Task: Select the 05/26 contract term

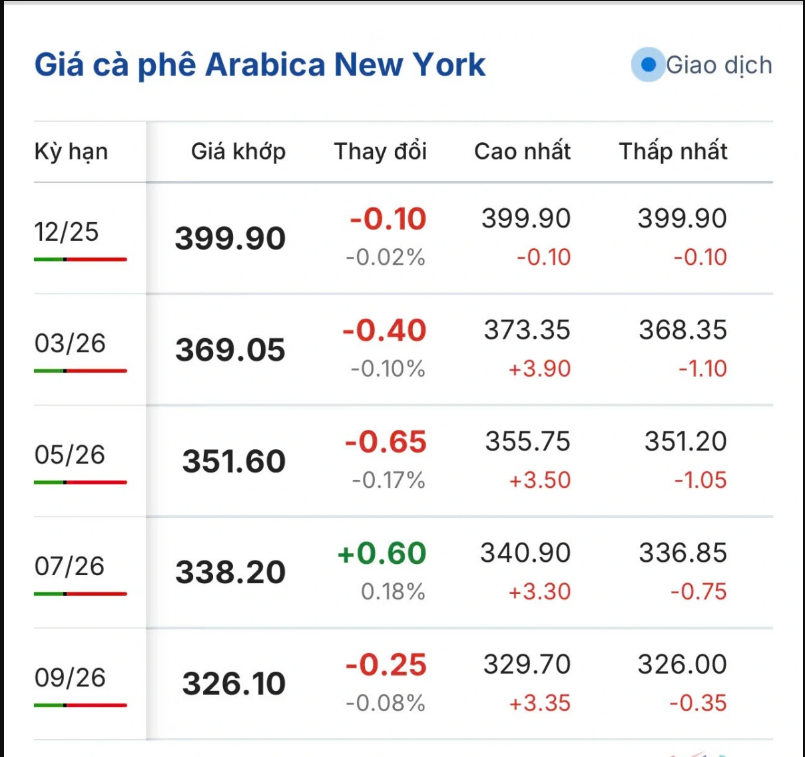Action: pyautogui.click(x=70, y=455)
